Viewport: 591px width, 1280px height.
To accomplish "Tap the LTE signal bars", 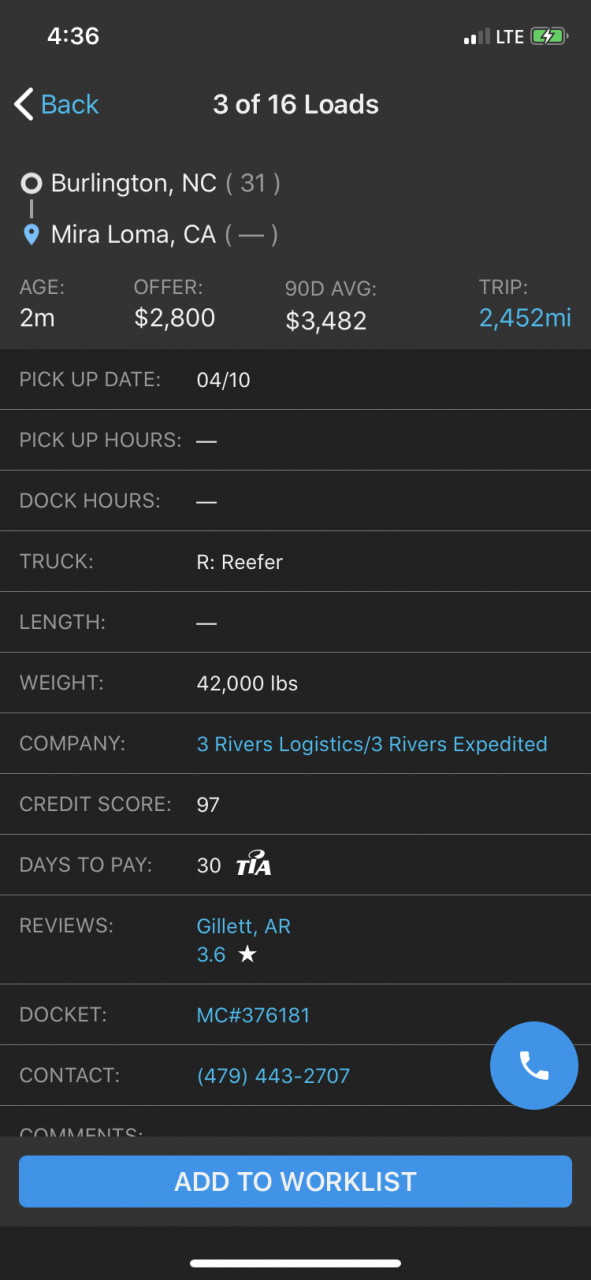I will click(476, 37).
